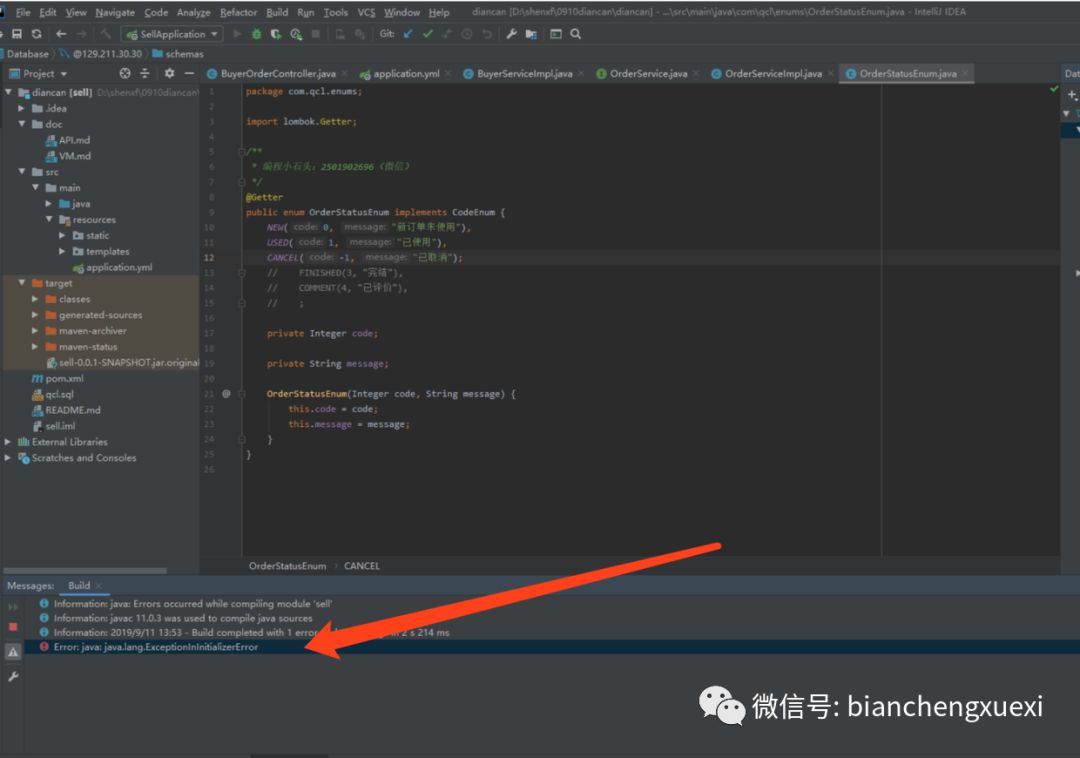Open the Project panel gear settings
The height and width of the screenshot is (758, 1080).
[x=169, y=74]
